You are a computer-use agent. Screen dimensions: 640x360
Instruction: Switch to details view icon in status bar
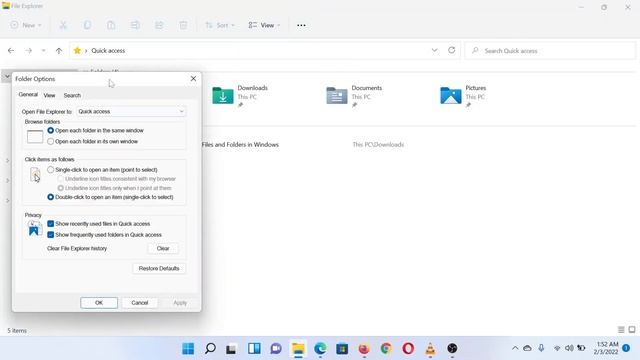click(x=621, y=330)
